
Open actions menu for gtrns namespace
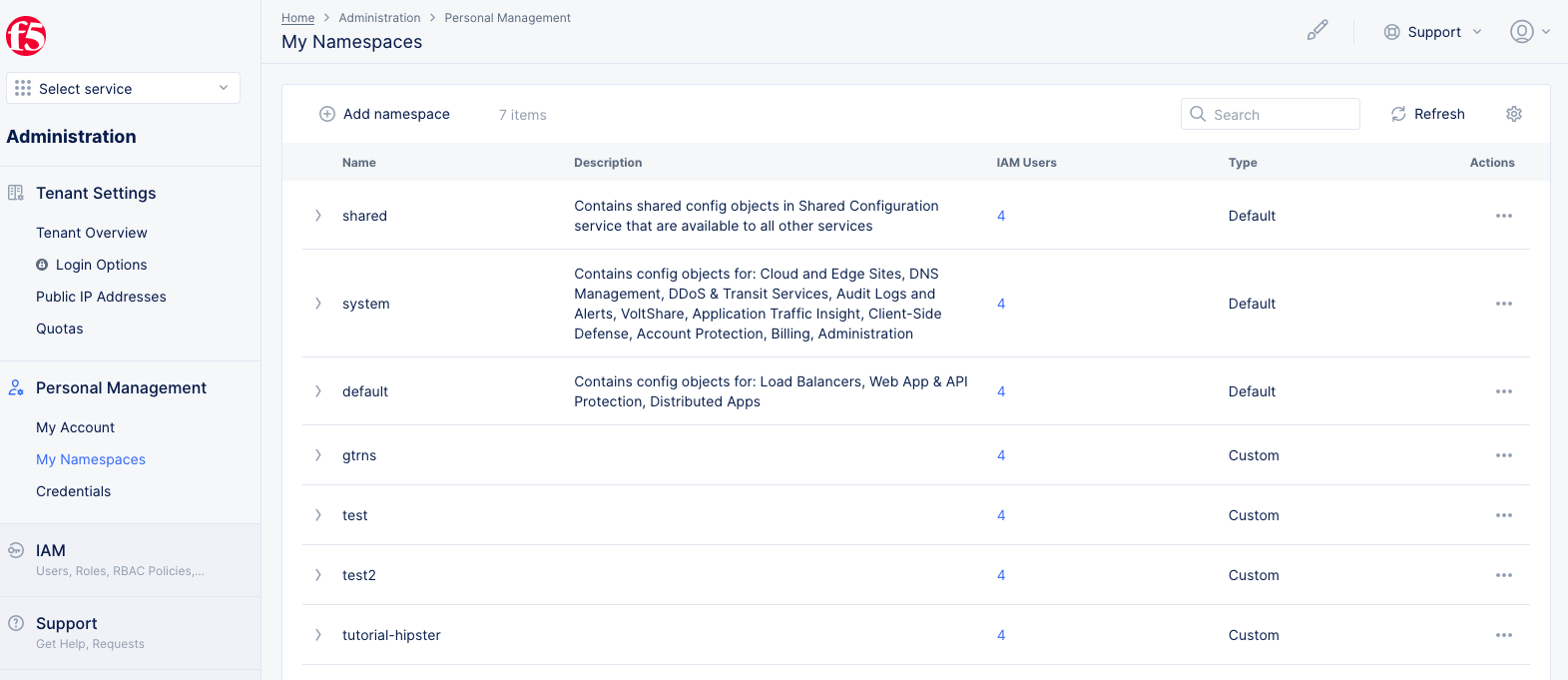[1504, 455]
